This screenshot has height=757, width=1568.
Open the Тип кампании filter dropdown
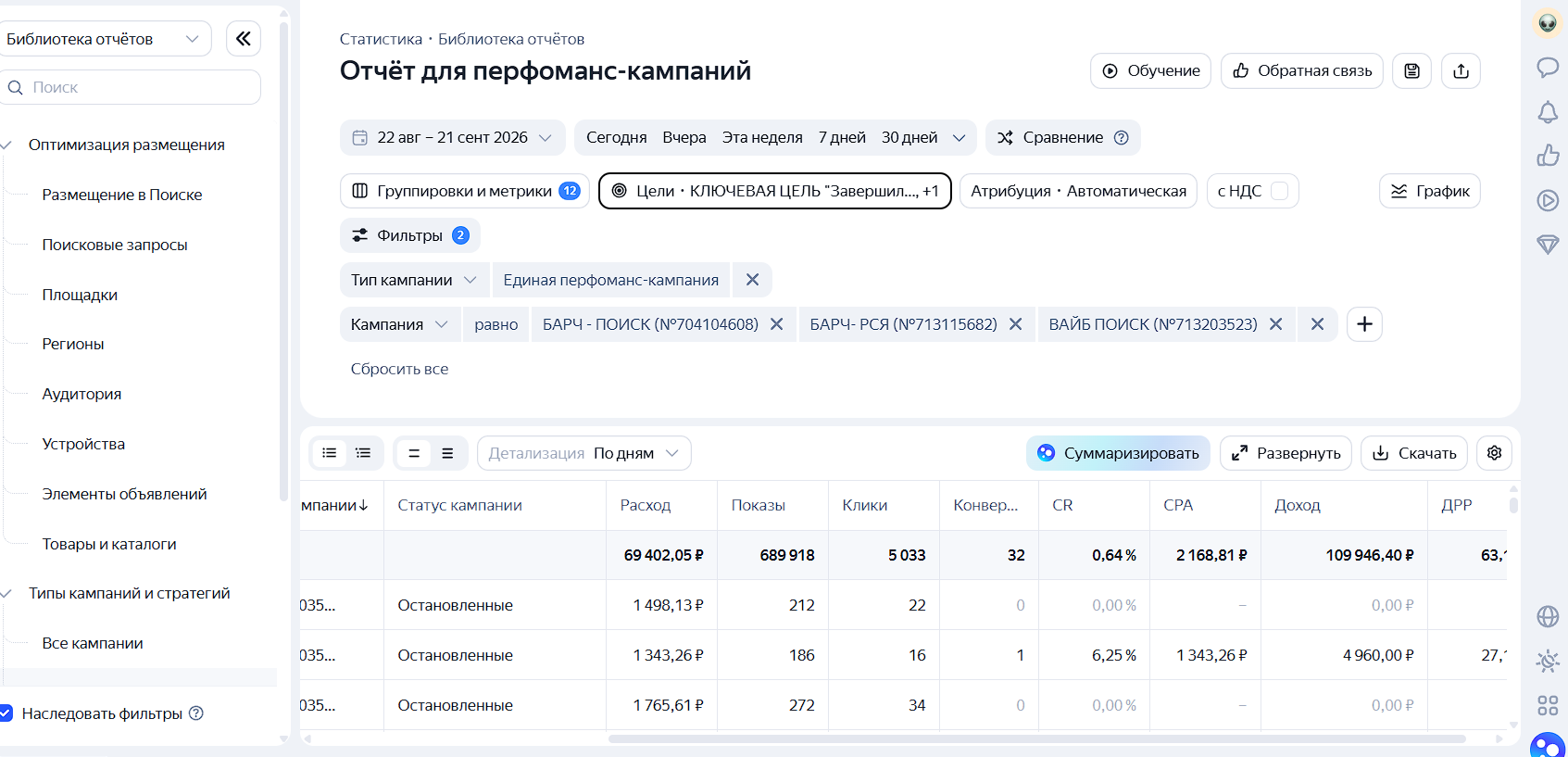coord(413,280)
